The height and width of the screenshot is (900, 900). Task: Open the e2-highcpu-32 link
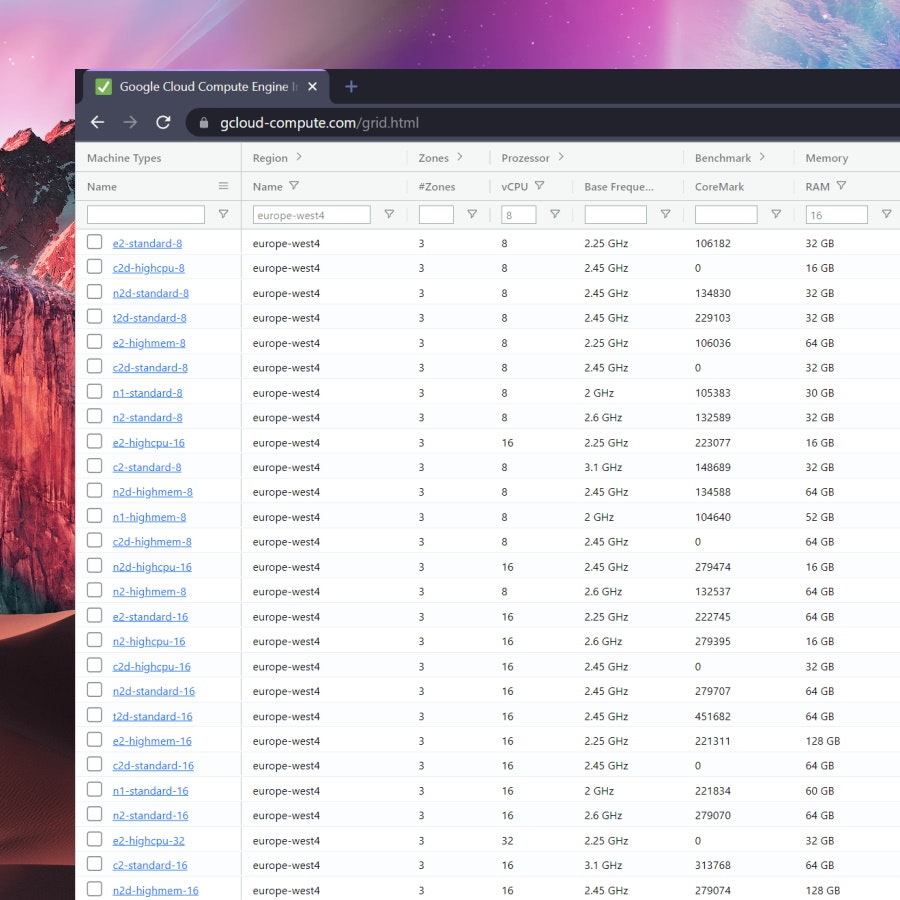click(x=149, y=841)
